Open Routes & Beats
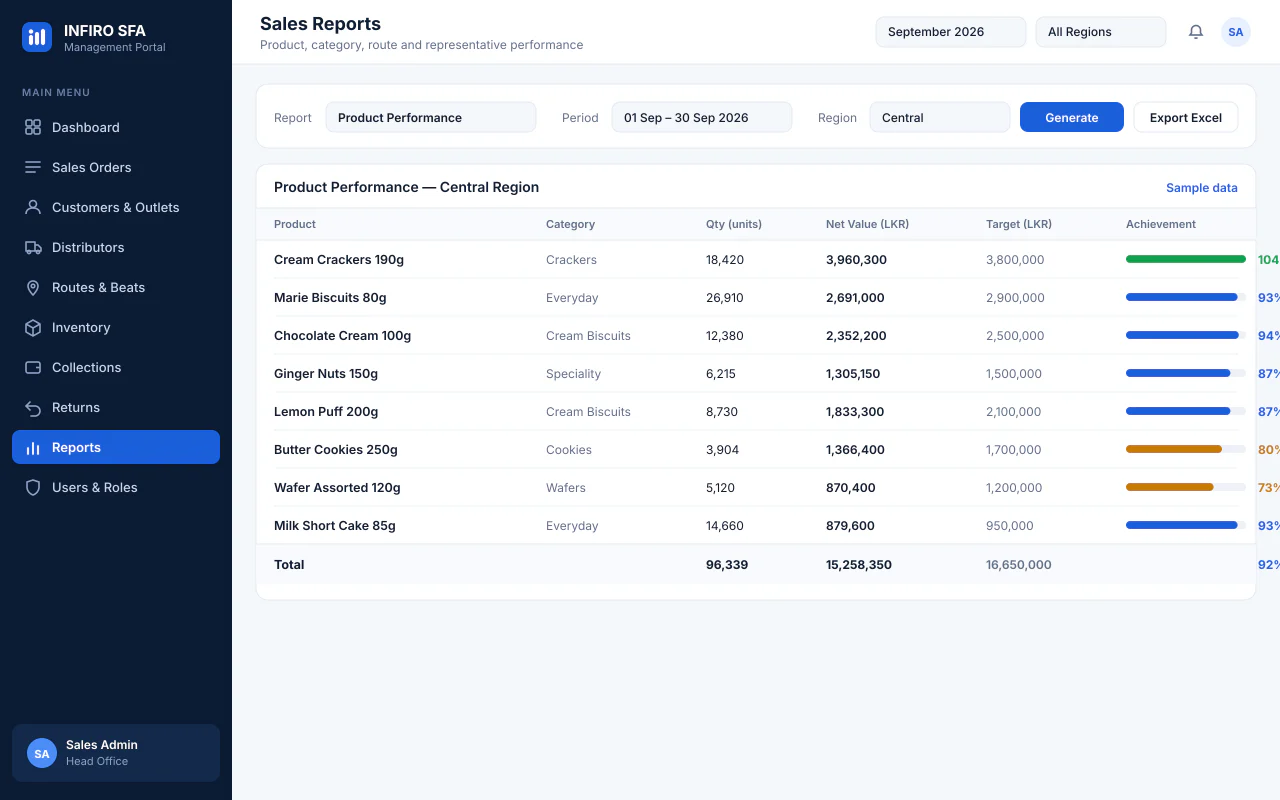The height and width of the screenshot is (800, 1280). [x=116, y=287]
